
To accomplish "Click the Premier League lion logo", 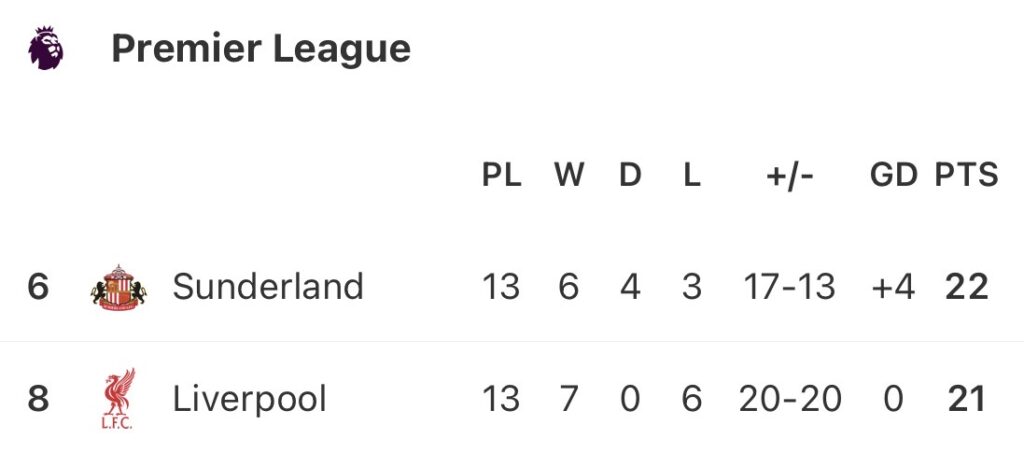I will [45, 48].
